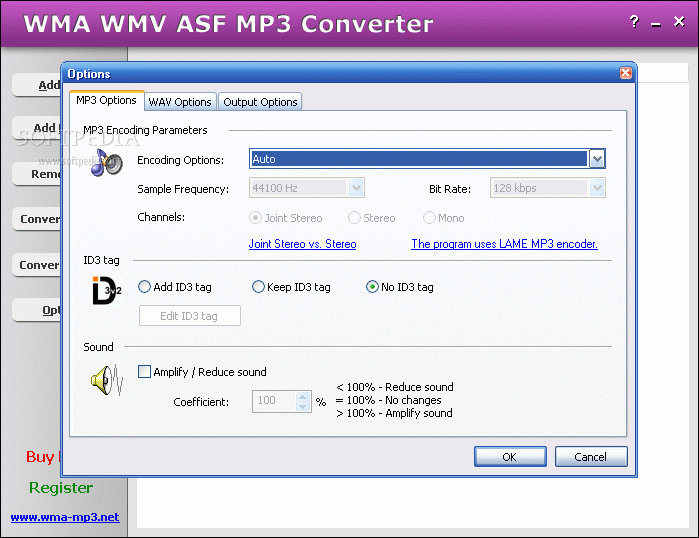Click the music note speaker icon
This screenshot has height=538, width=699.
[107, 163]
